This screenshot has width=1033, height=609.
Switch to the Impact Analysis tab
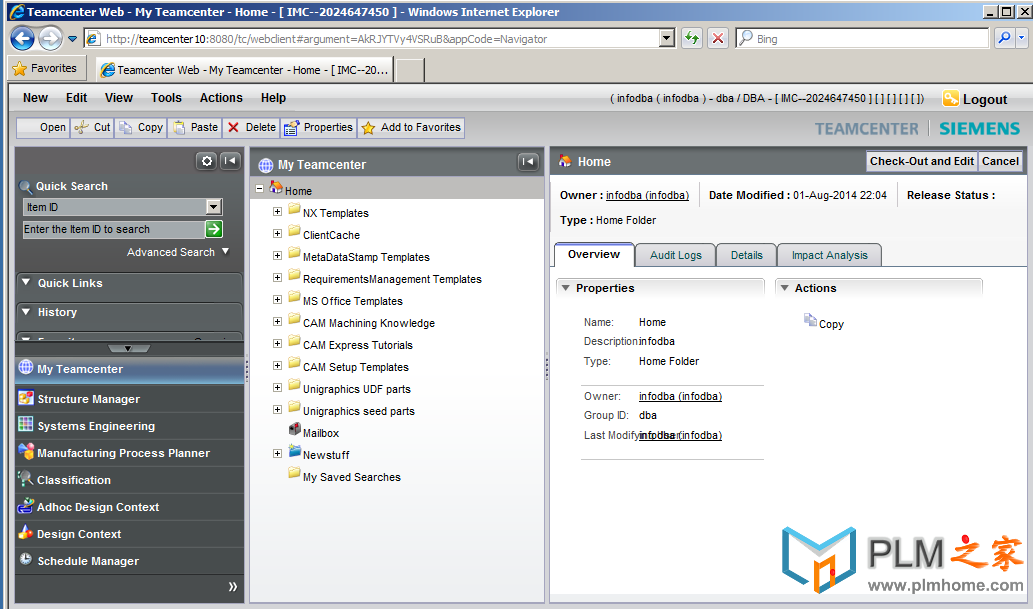point(829,255)
